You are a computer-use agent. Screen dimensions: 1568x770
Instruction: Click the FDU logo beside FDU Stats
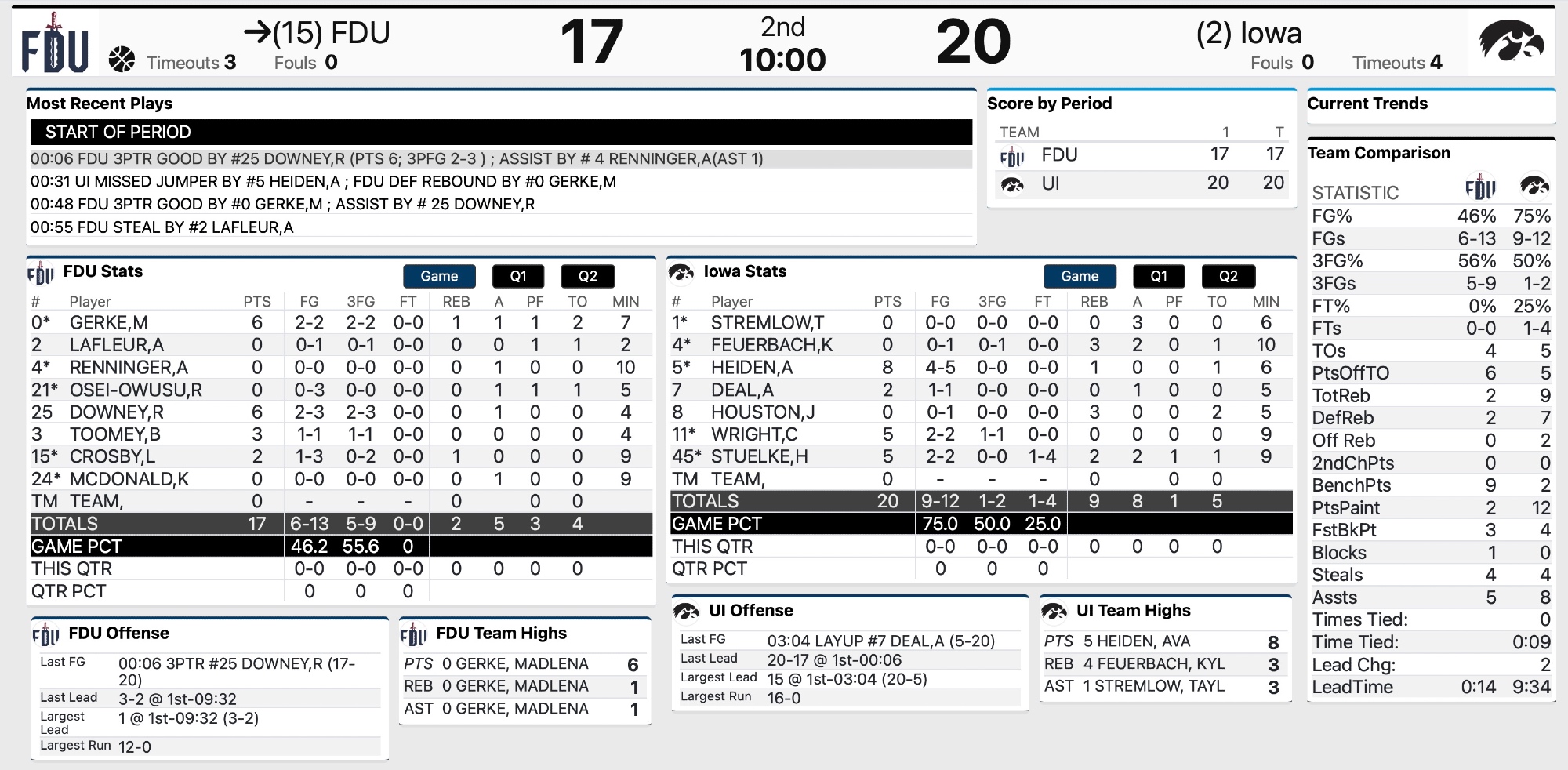(41, 274)
